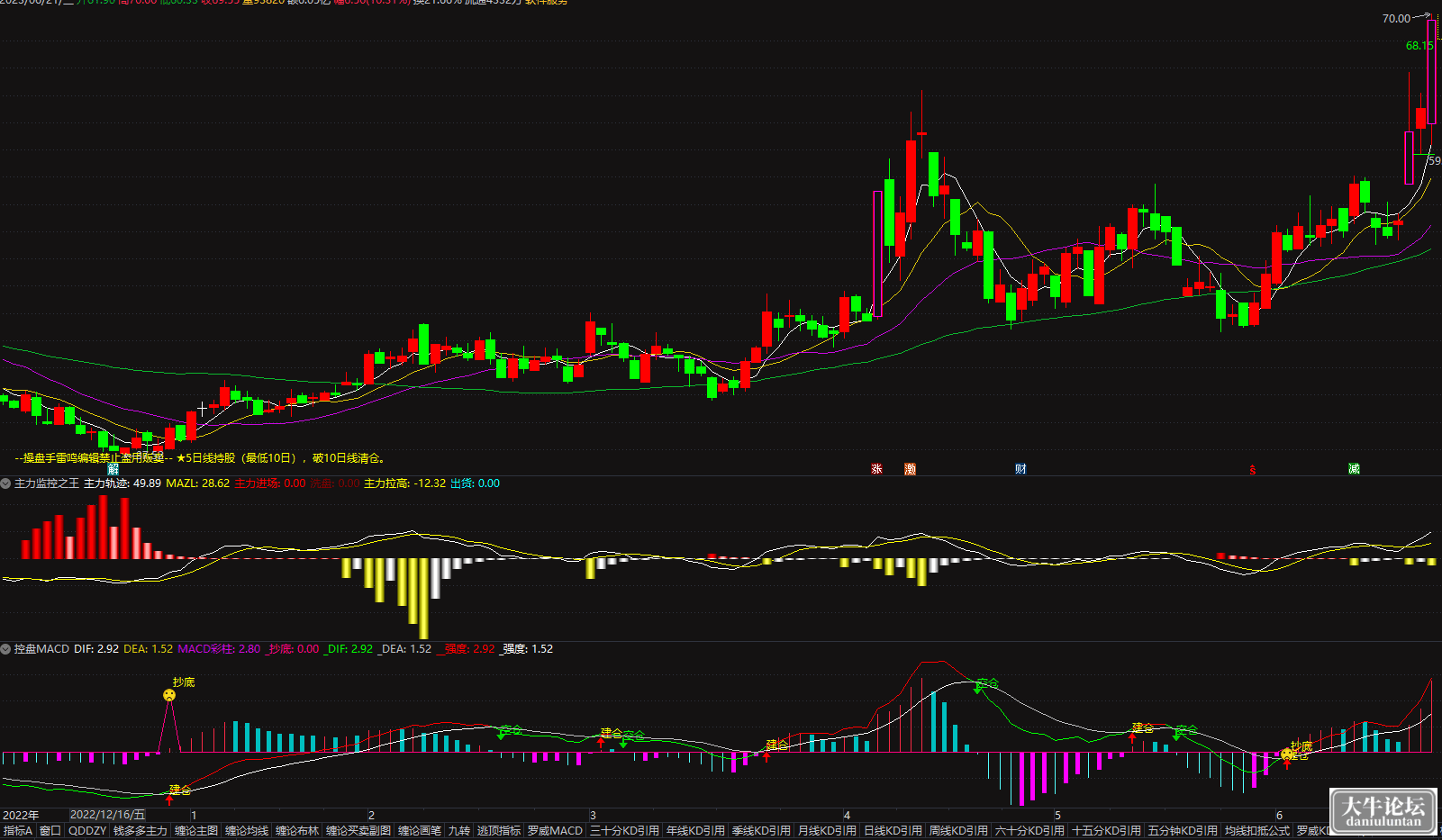Switch to the 缠论画笔 tab
The image size is (1442, 840).
point(420,831)
